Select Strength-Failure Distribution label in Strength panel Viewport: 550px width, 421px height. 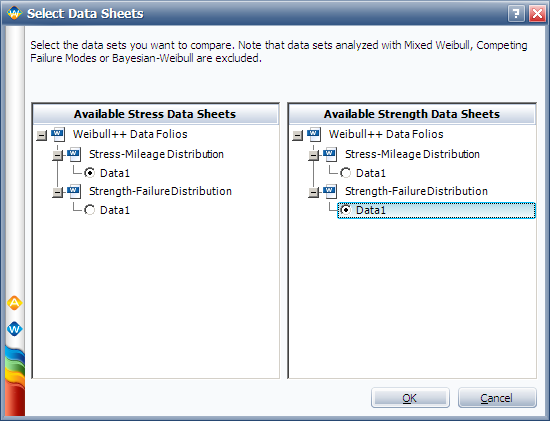[x=416, y=191]
